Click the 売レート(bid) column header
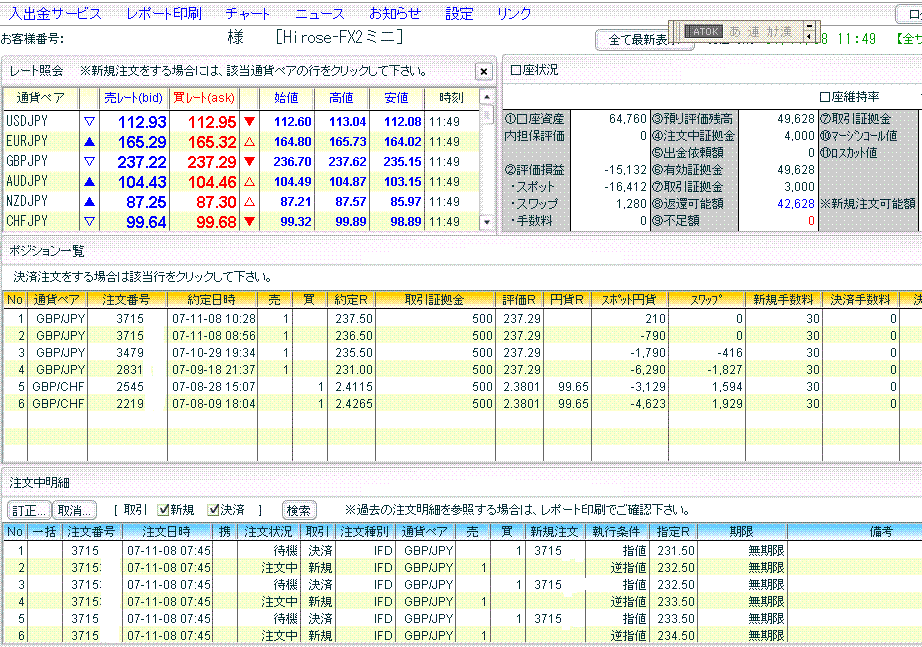Image resolution: width=922 pixels, height=647 pixels. point(133,98)
